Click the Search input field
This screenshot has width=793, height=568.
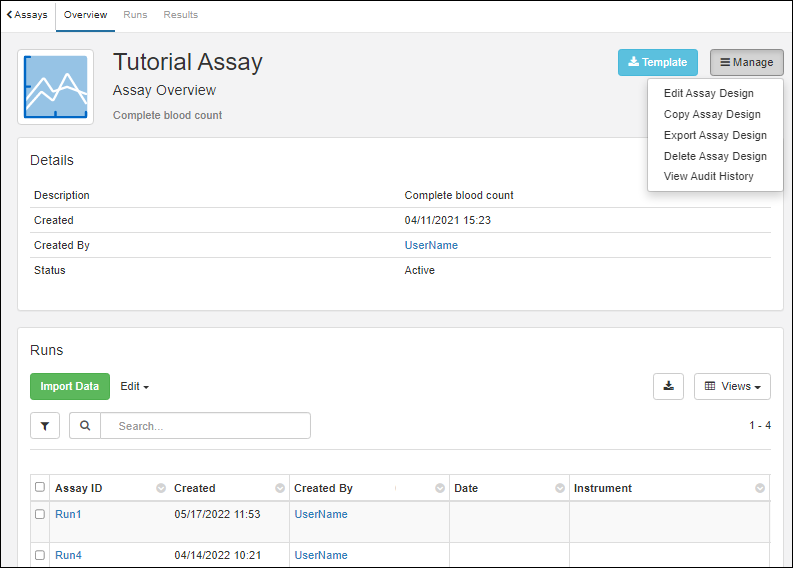pyautogui.click(x=205, y=426)
